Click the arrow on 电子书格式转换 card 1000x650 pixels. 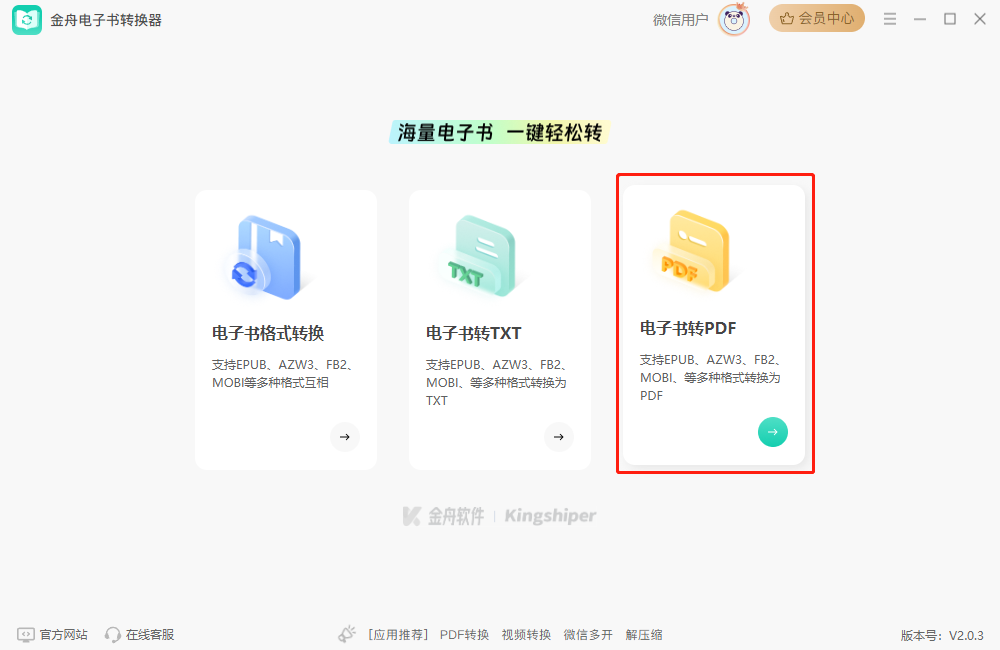pos(345,437)
